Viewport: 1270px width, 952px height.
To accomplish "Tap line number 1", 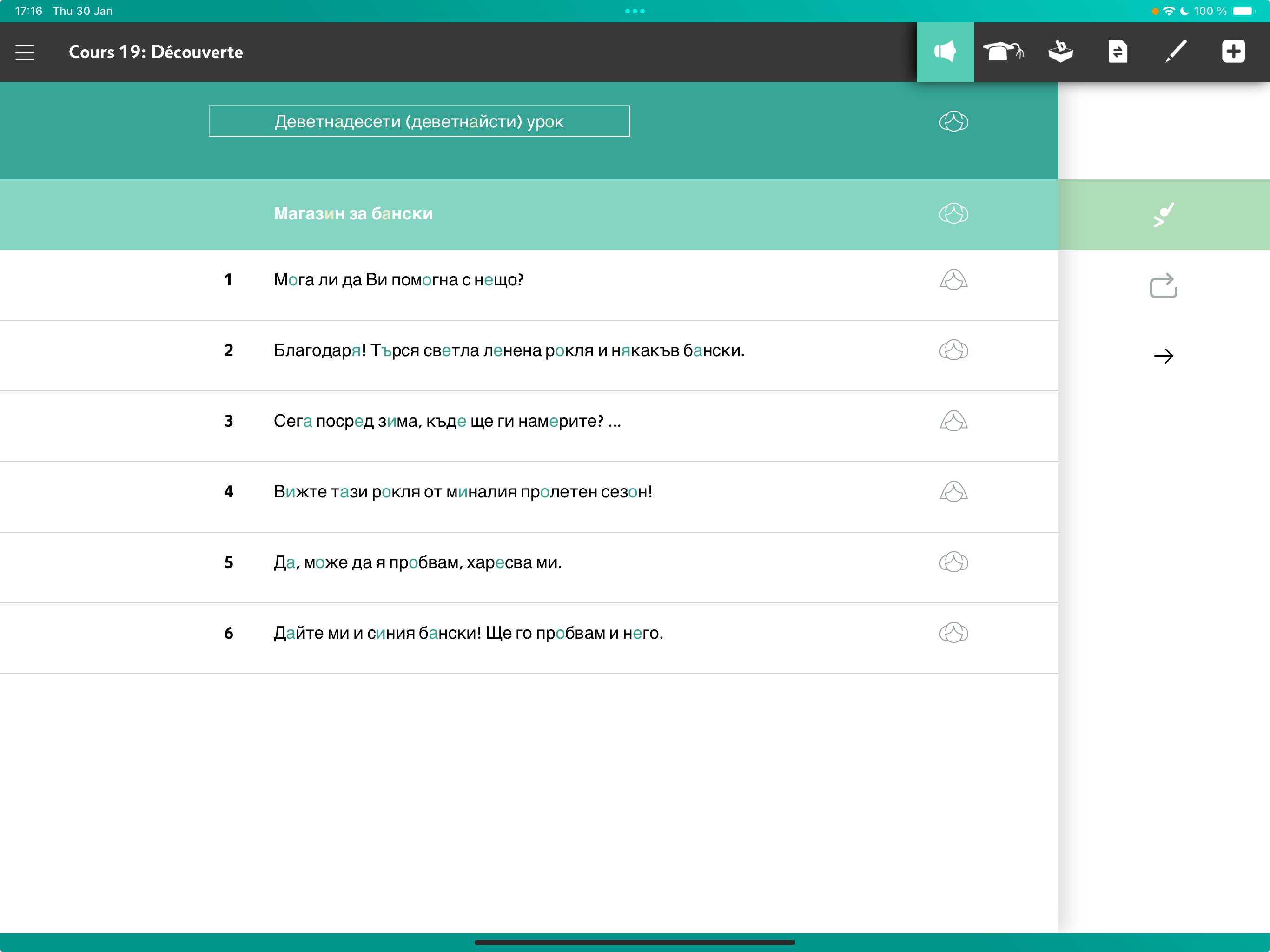I will coord(228,280).
